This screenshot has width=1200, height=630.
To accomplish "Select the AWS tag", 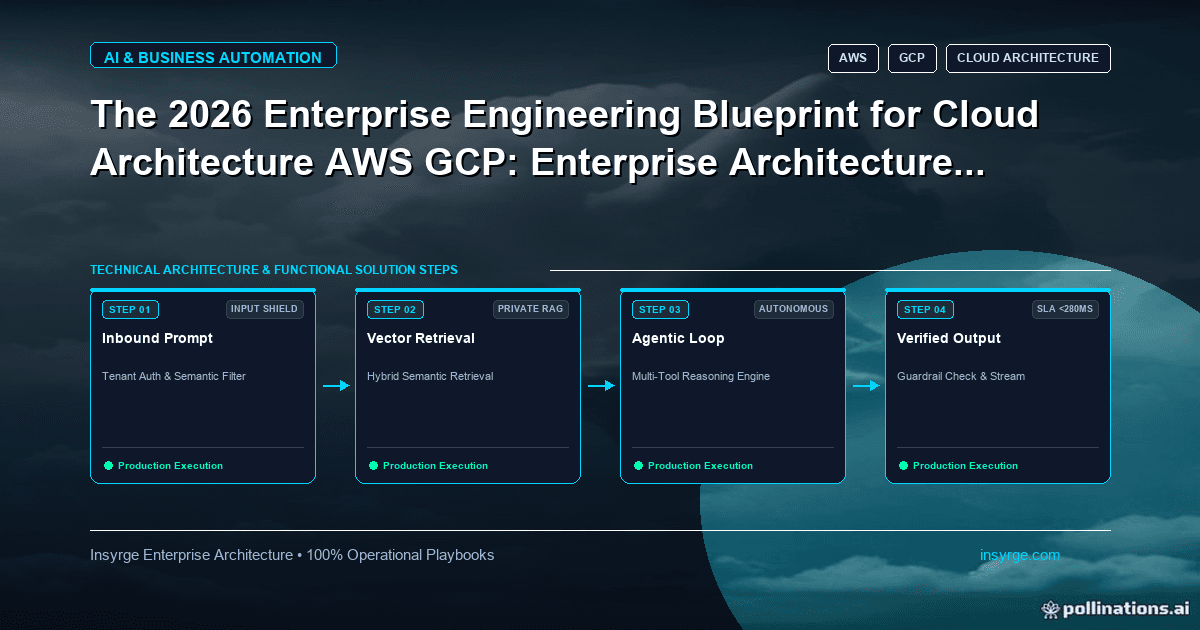I will coord(853,58).
